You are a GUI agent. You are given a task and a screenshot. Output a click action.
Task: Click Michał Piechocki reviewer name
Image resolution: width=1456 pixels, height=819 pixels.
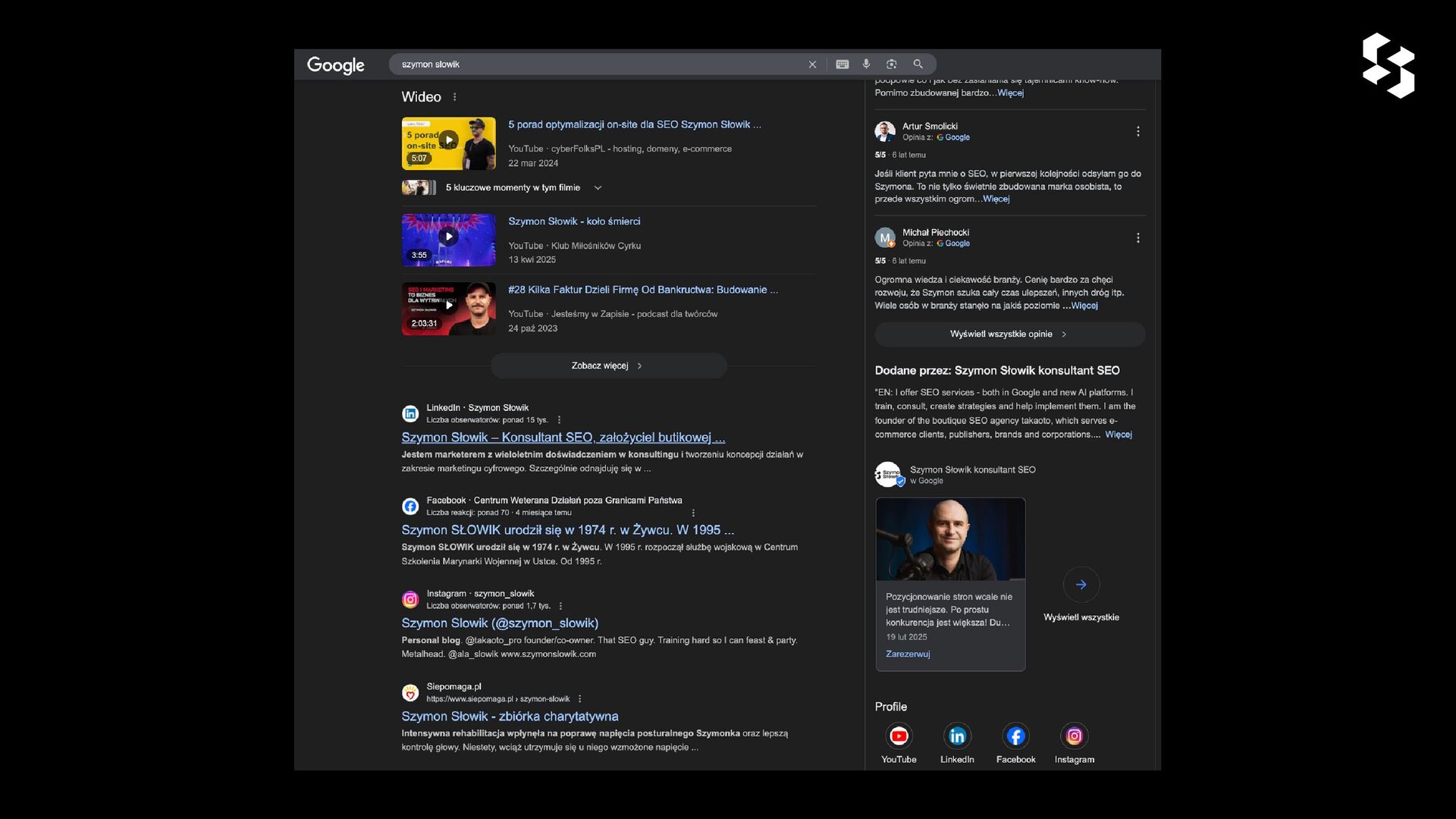(936, 233)
